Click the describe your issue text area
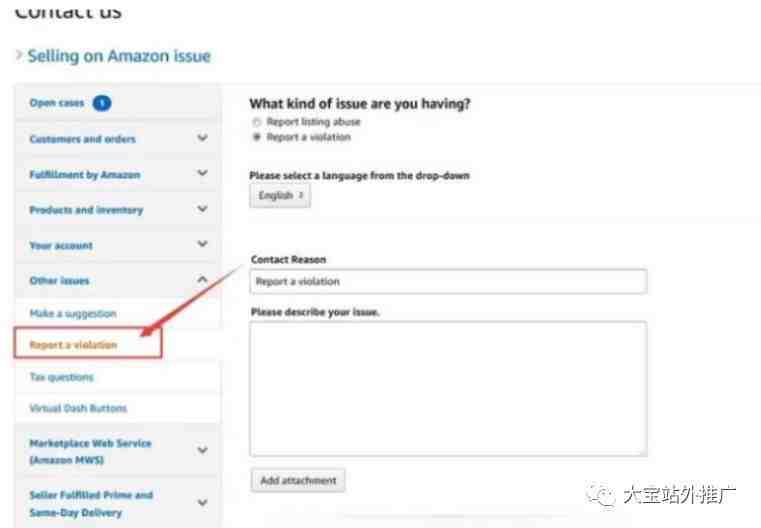Image resolution: width=761 pixels, height=528 pixels. click(x=448, y=389)
